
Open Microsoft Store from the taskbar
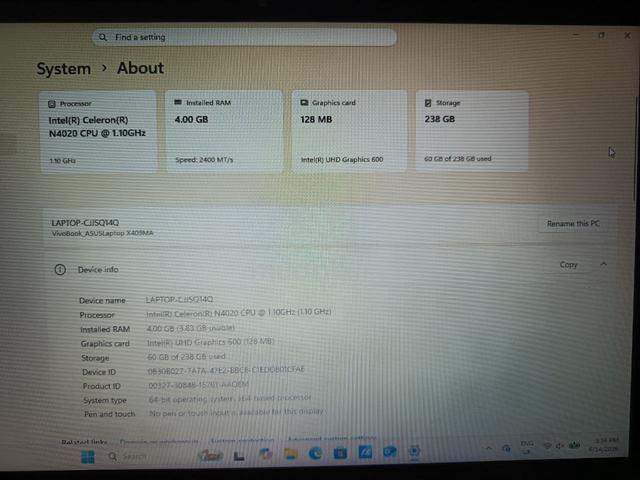tap(340, 453)
